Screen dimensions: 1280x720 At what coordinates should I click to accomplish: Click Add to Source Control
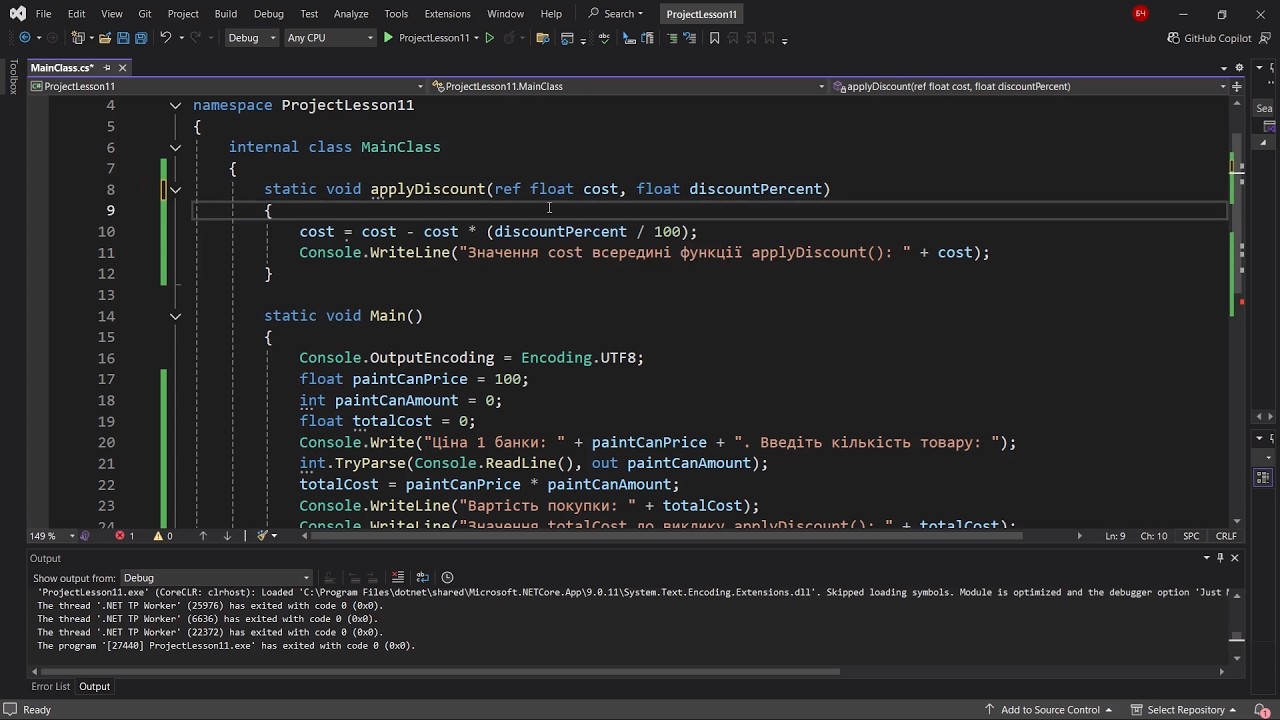click(x=1050, y=710)
